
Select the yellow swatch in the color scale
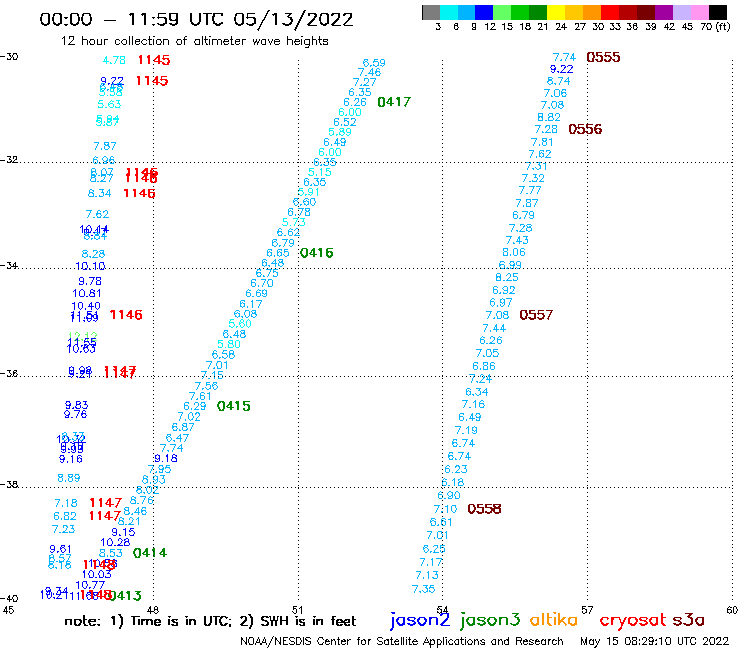pos(556,12)
